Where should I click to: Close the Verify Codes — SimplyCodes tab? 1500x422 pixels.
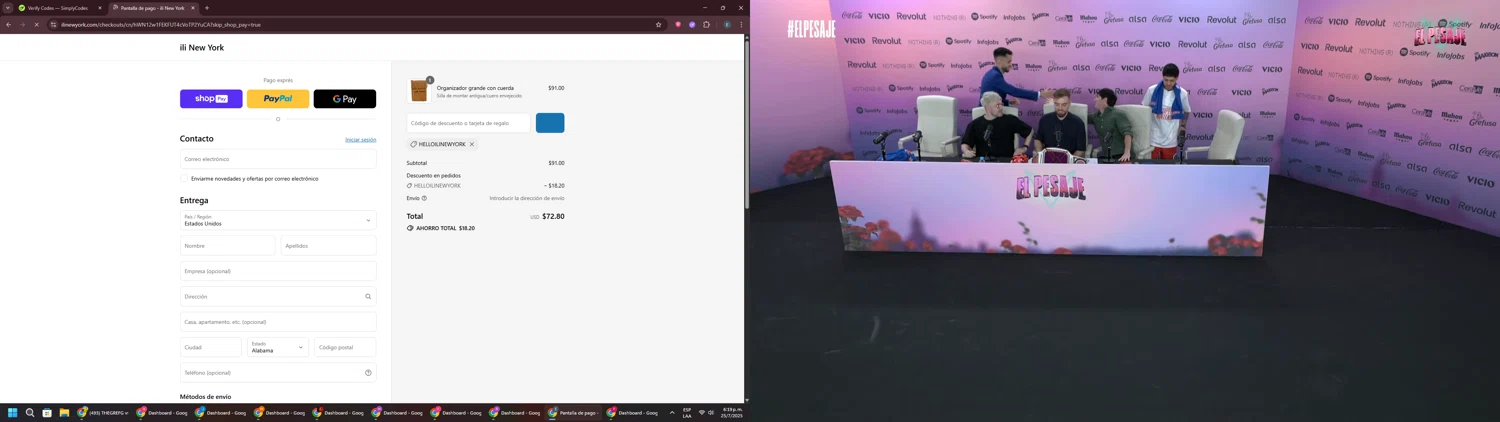(x=100, y=8)
